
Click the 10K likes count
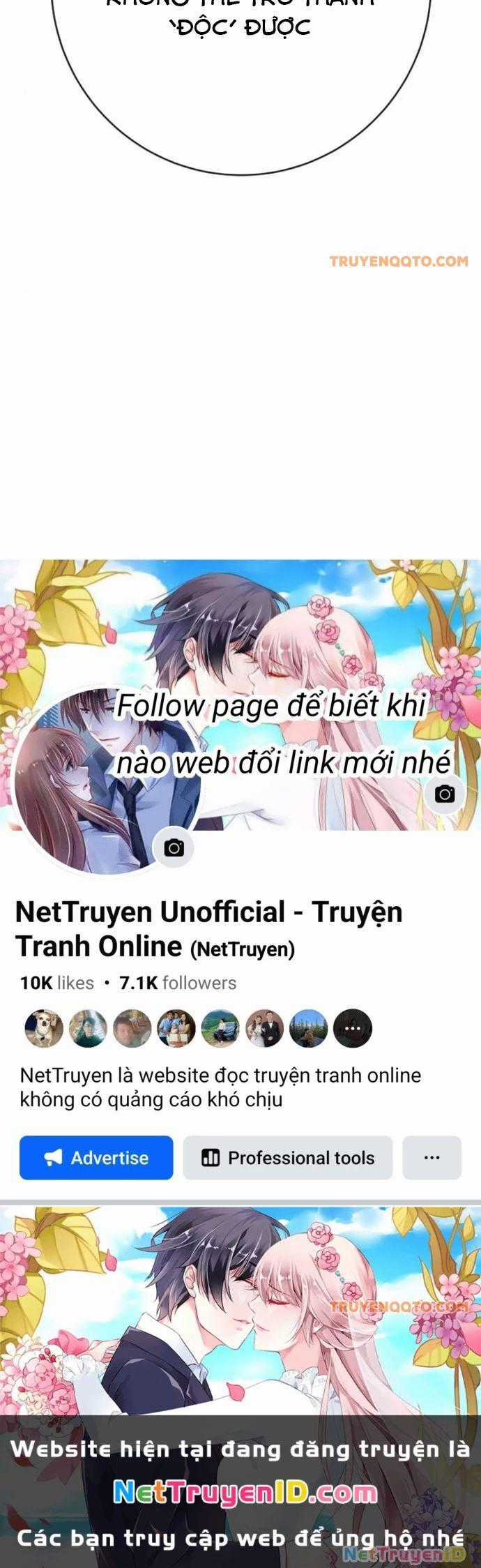(x=56, y=983)
